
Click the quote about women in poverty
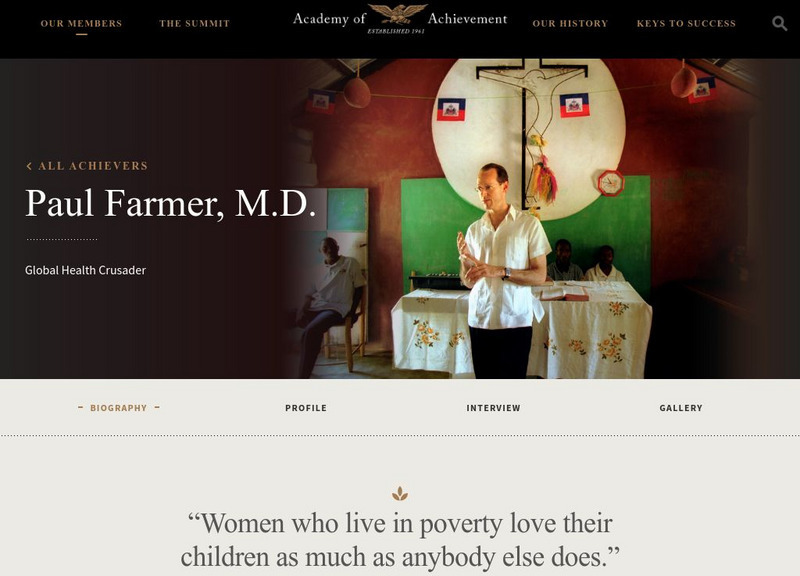coord(400,540)
